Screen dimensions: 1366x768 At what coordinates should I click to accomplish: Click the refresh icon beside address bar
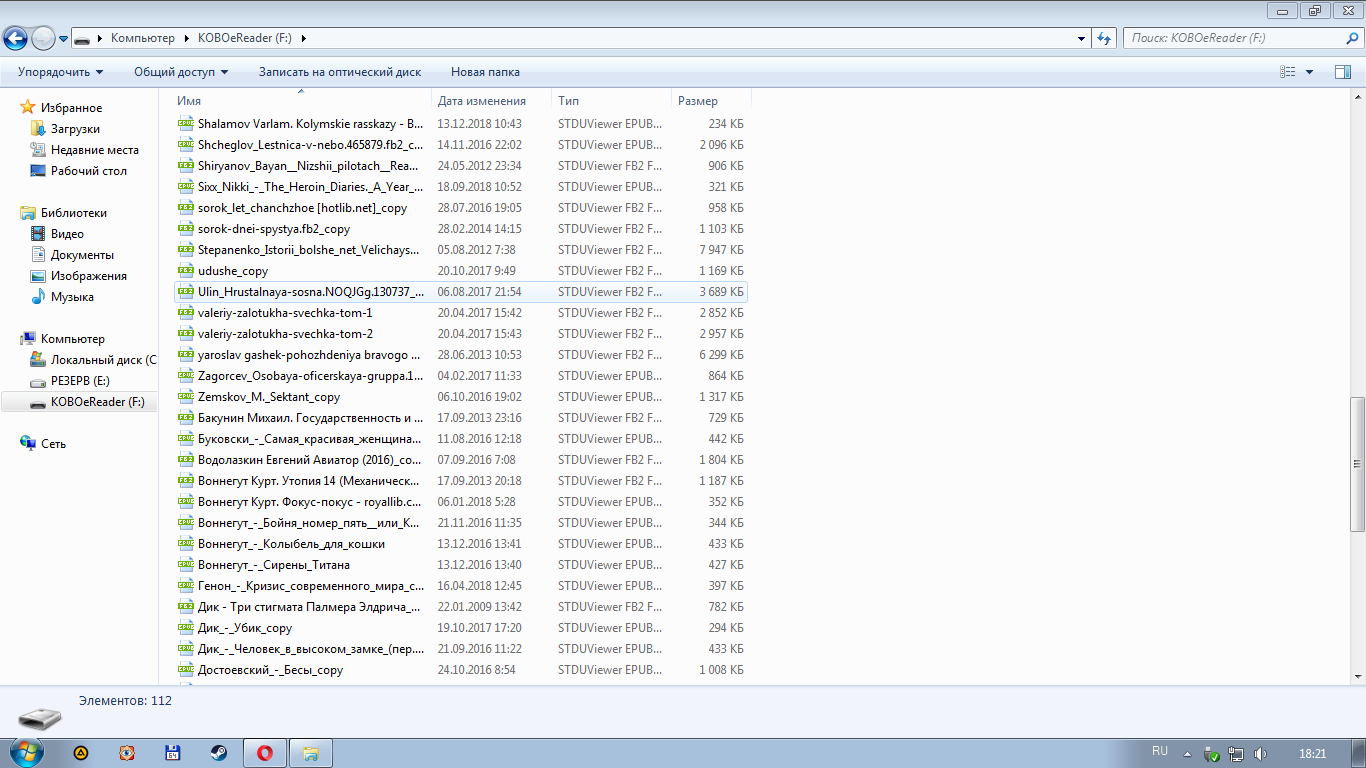[1104, 39]
